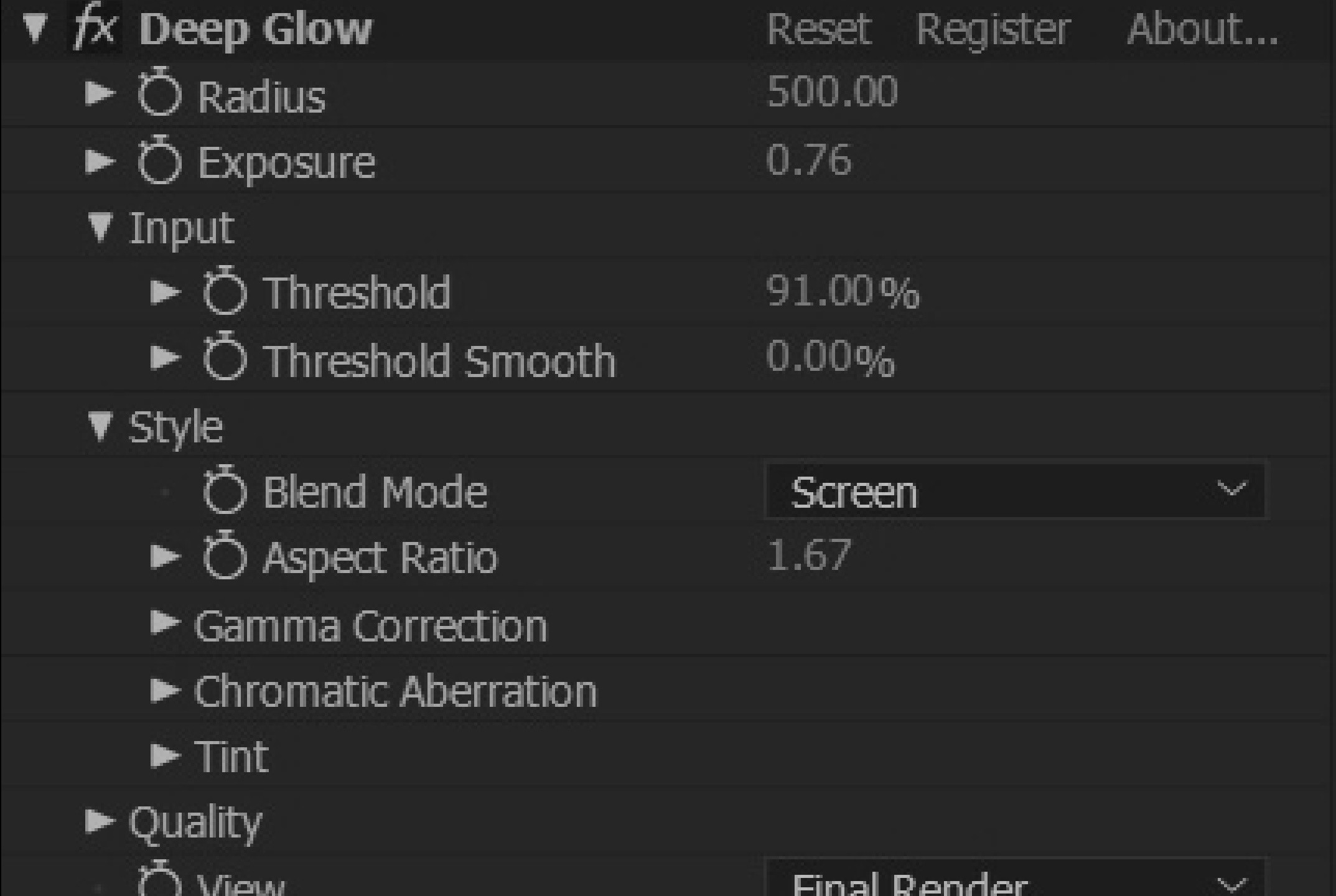Viewport: 1336px width, 896px height.
Task: Click the Radius stopwatch icon
Action: pos(155,94)
